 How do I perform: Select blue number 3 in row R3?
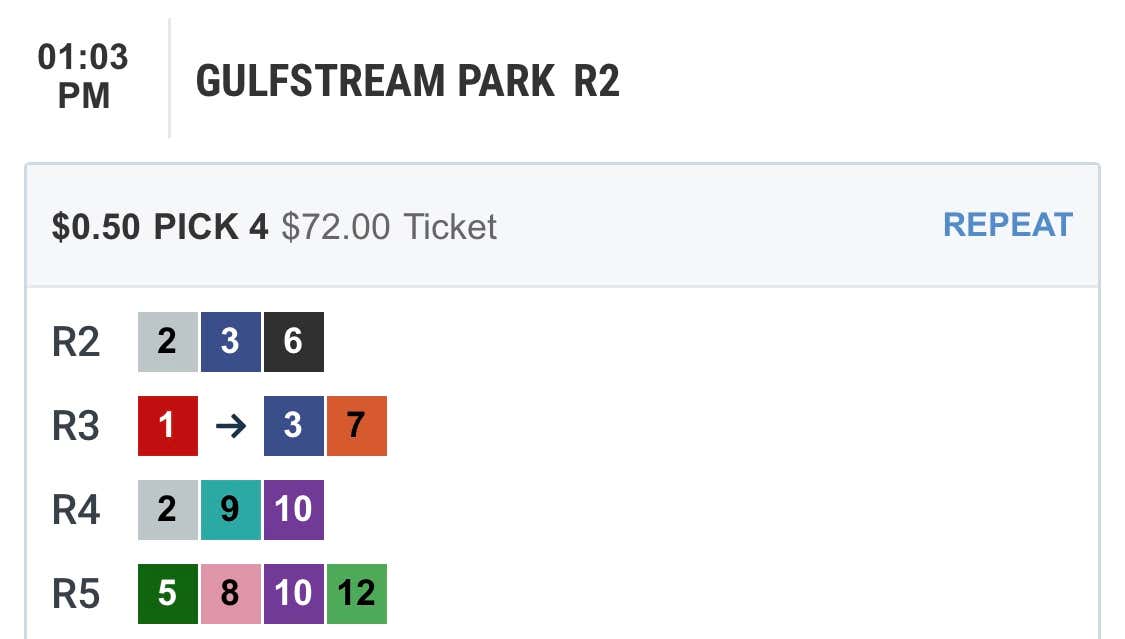pyautogui.click(x=294, y=426)
